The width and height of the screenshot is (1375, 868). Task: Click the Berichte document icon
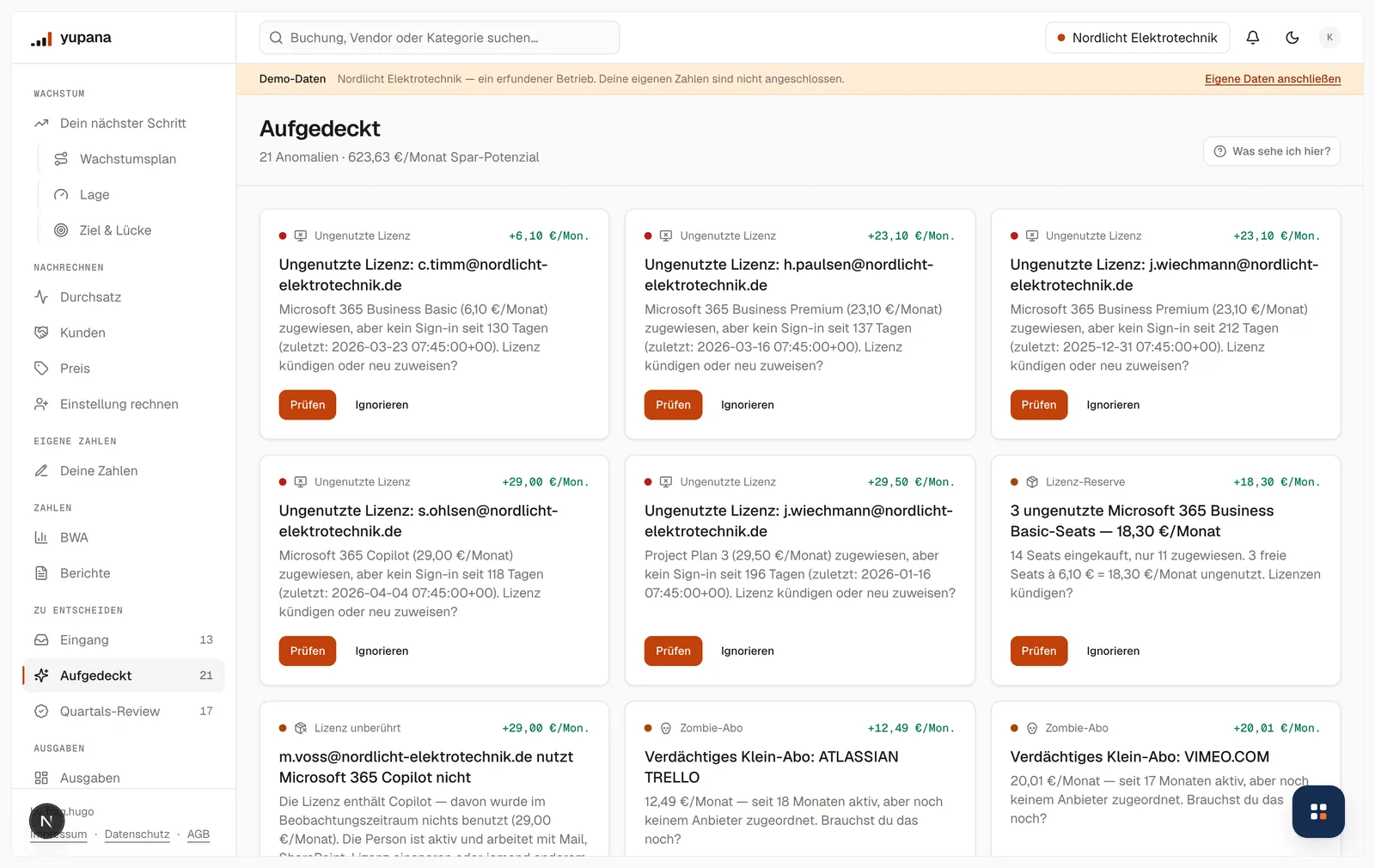(41, 573)
